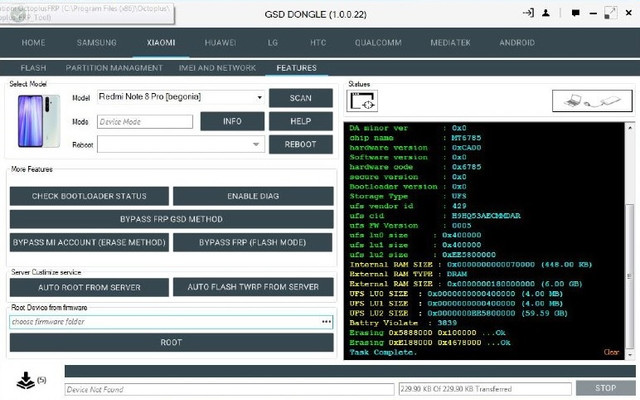Click the HELP button
Viewport: 640px width, 400px height.
pyautogui.click(x=300, y=121)
